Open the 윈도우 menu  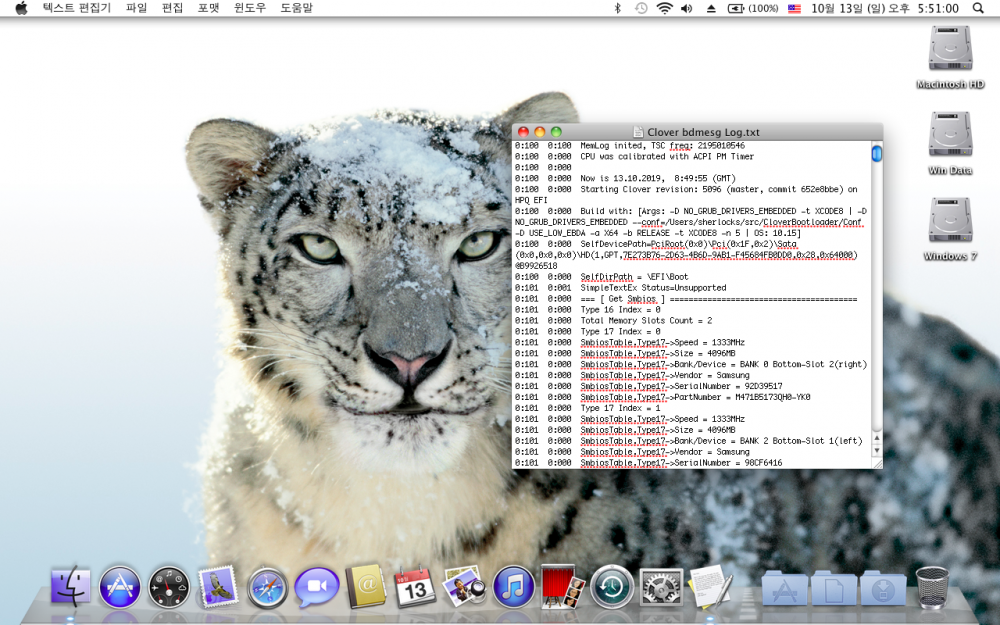(249, 8)
